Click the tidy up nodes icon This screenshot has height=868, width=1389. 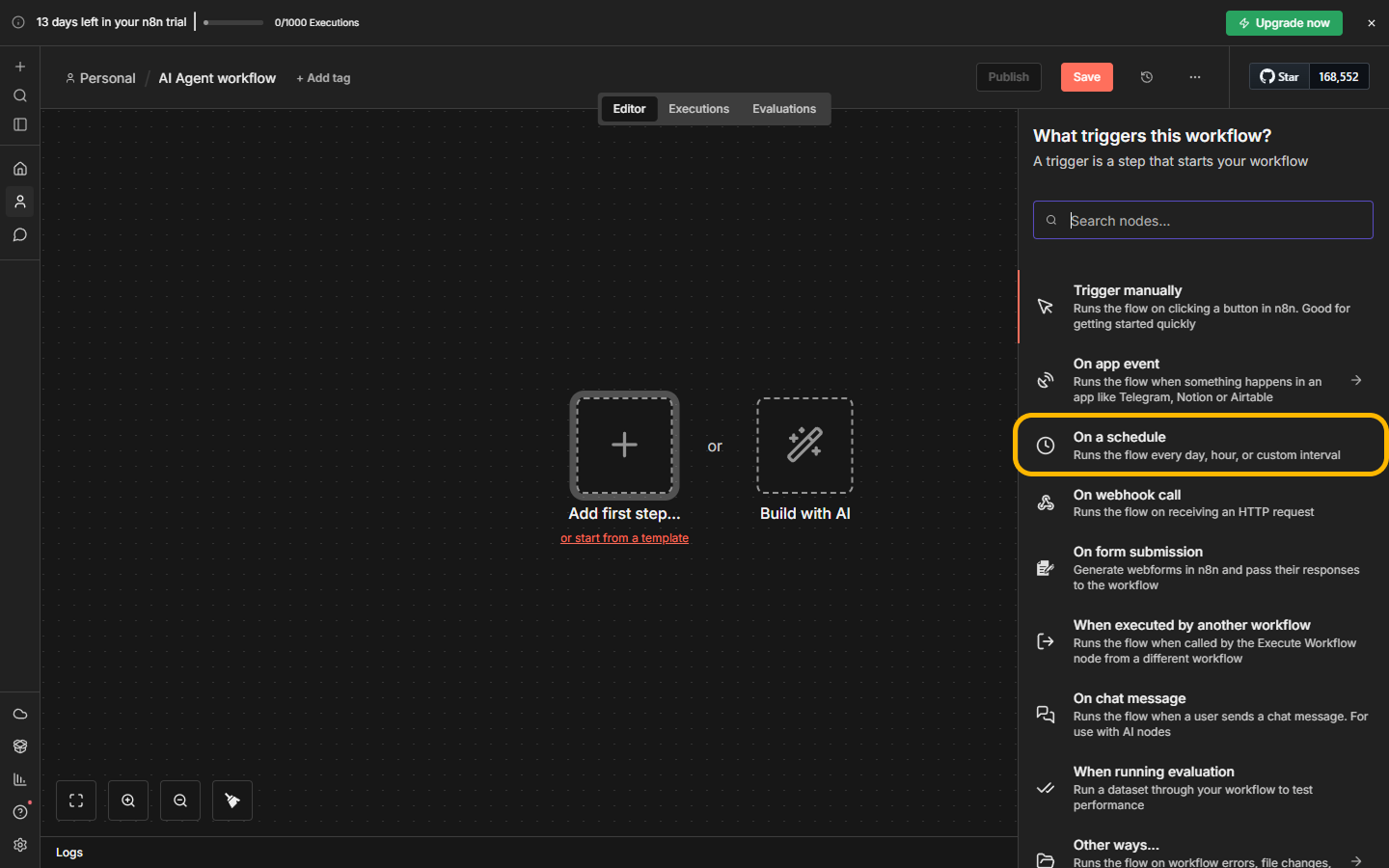(232, 800)
